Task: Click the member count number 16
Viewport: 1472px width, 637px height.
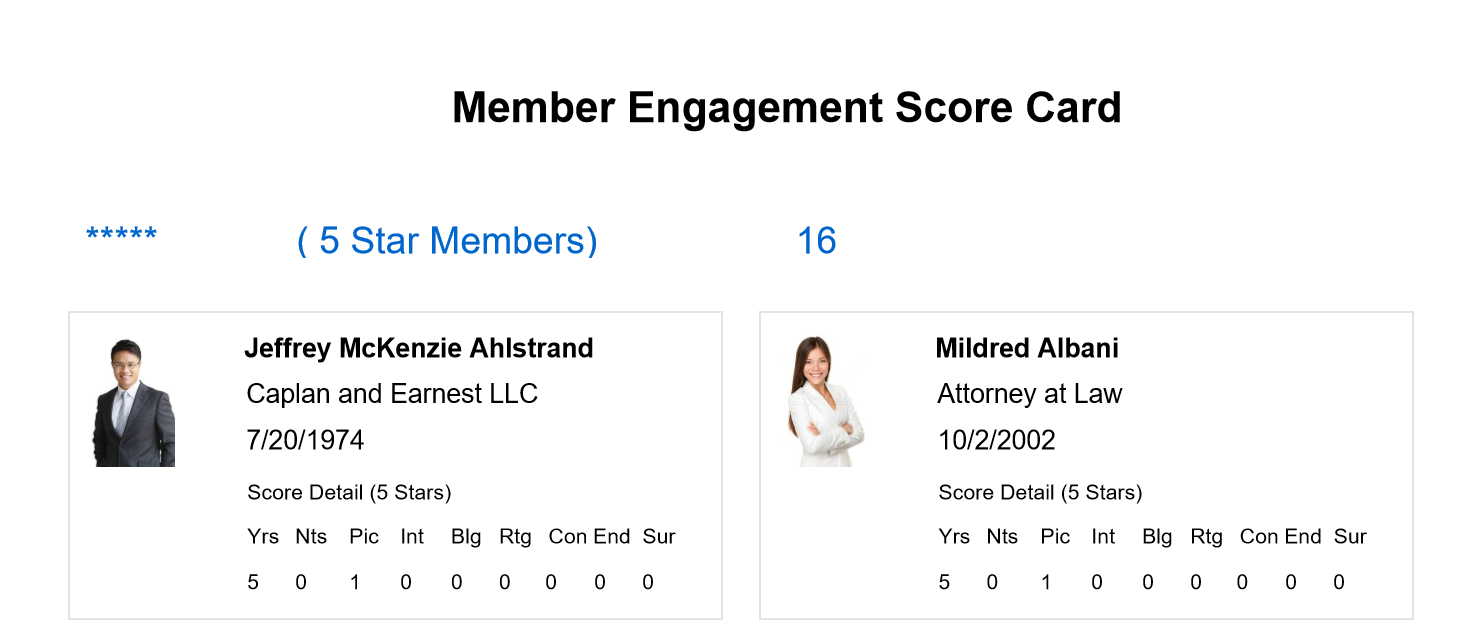Action: click(x=817, y=241)
